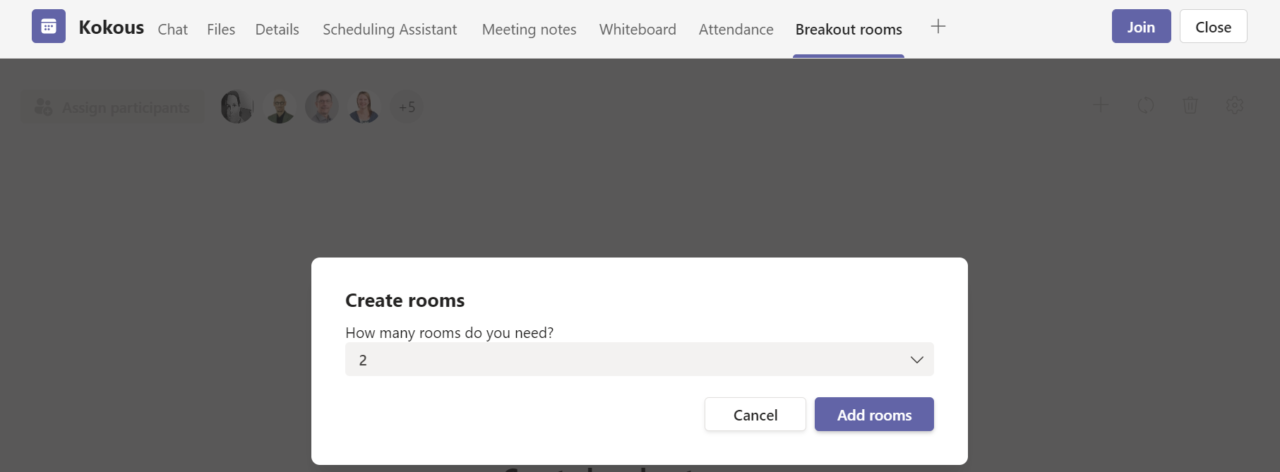Switch to the Chat tab
1280x472 pixels.
coord(173,29)
